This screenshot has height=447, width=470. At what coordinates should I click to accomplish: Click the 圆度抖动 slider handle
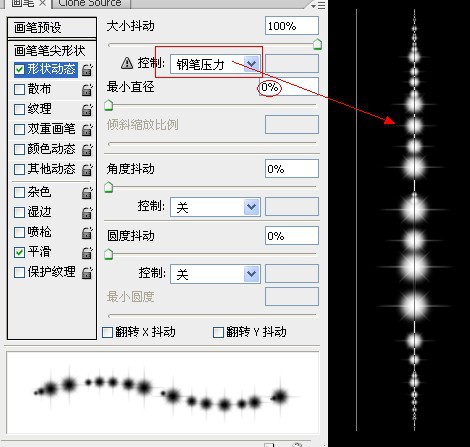click(109, 254)
